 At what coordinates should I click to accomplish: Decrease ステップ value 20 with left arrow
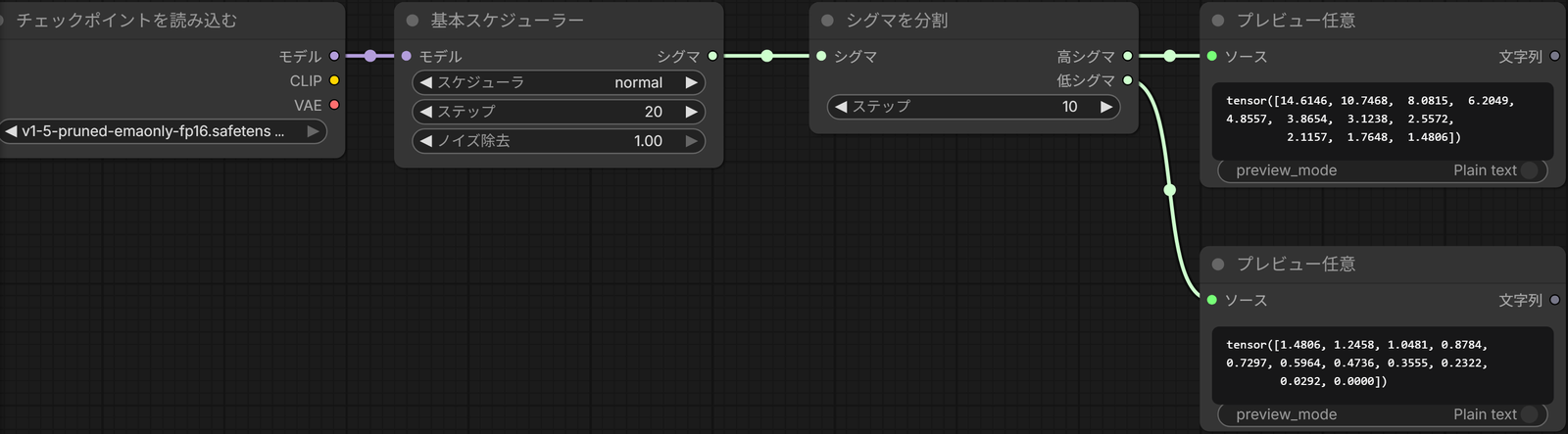click(425, 112)
